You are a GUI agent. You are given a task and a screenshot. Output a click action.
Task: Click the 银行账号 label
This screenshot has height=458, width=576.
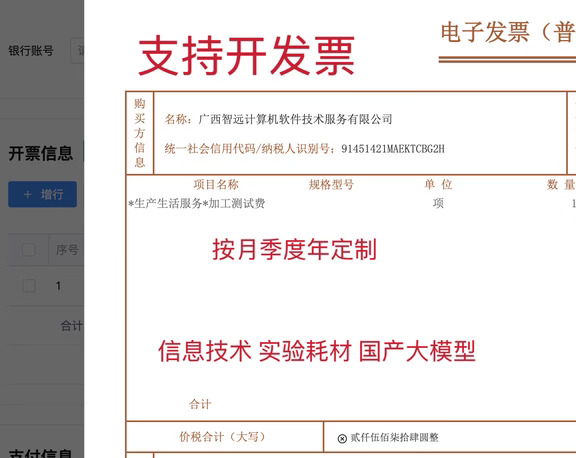pos(31,51)
